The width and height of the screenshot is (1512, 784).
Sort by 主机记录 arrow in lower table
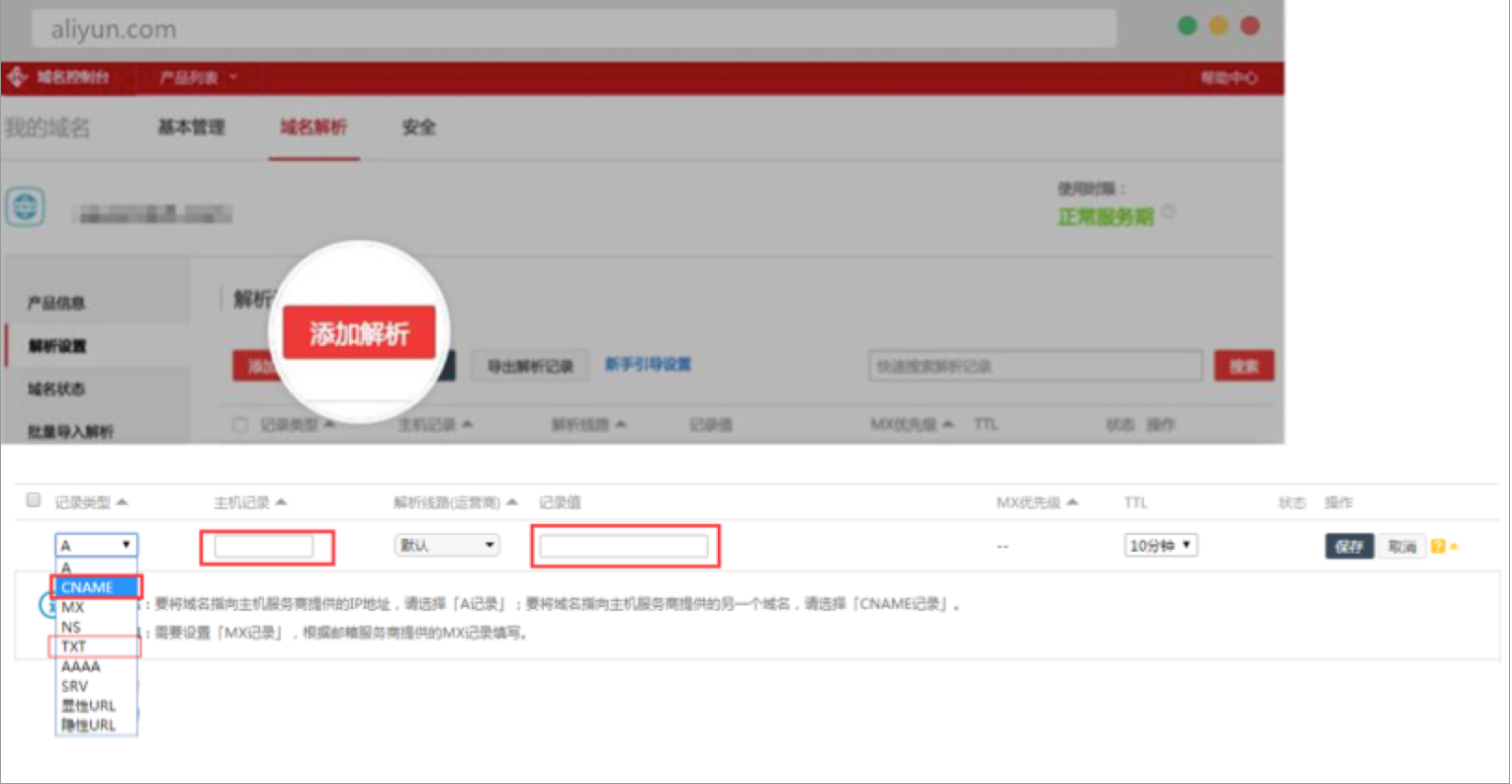pos(281,502)
